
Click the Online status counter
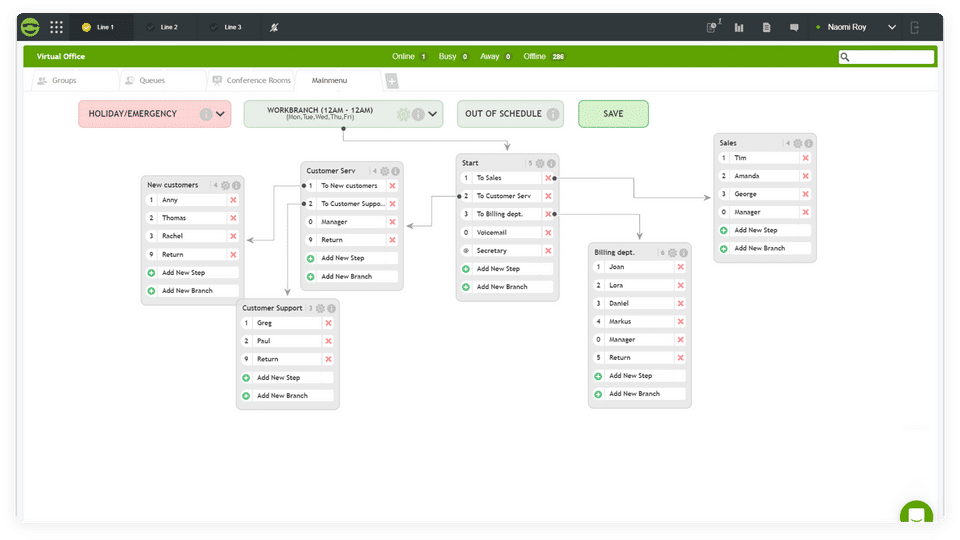click(x=410, y=56)
